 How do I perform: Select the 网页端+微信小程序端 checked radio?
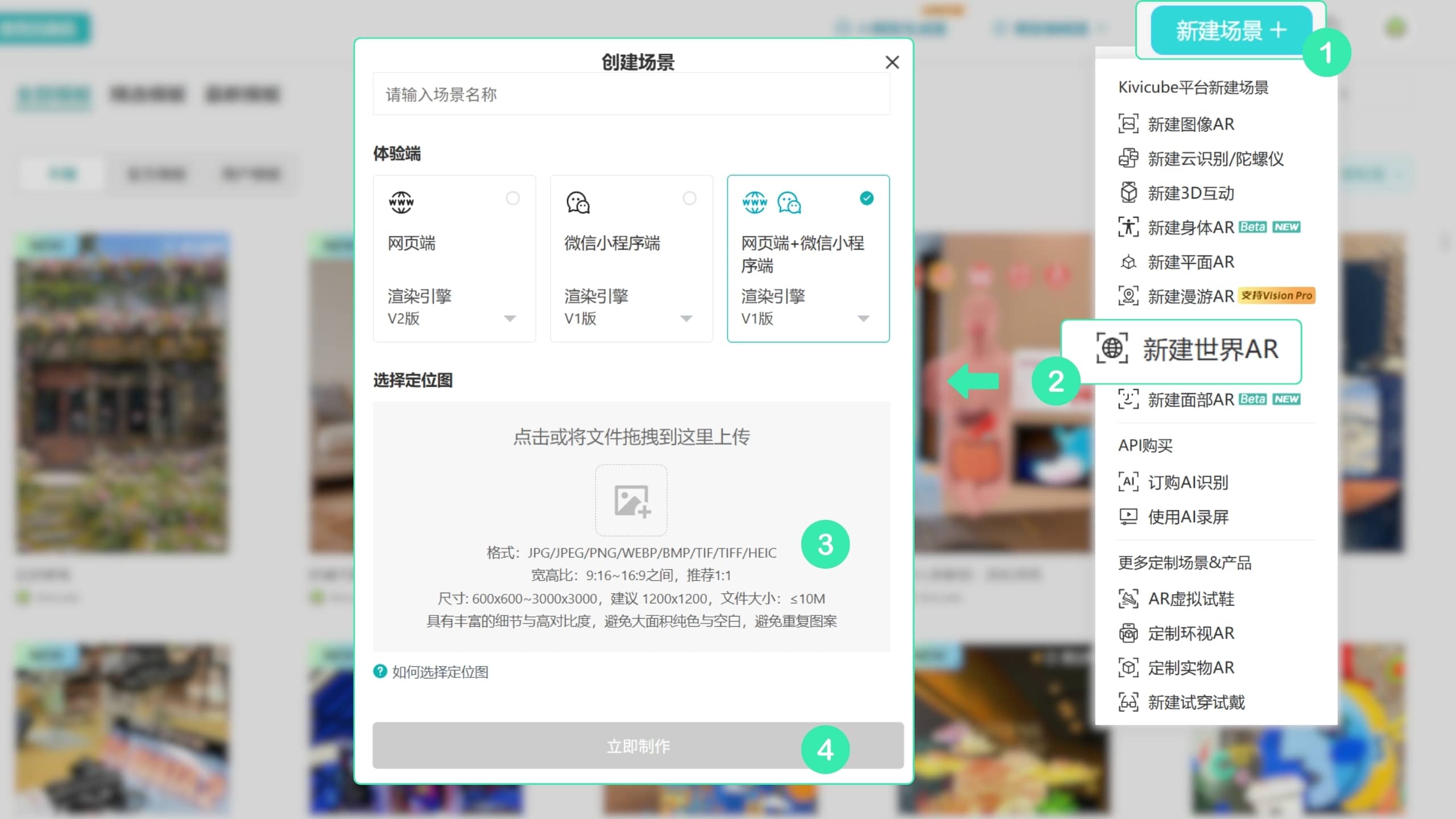point(866,198)
